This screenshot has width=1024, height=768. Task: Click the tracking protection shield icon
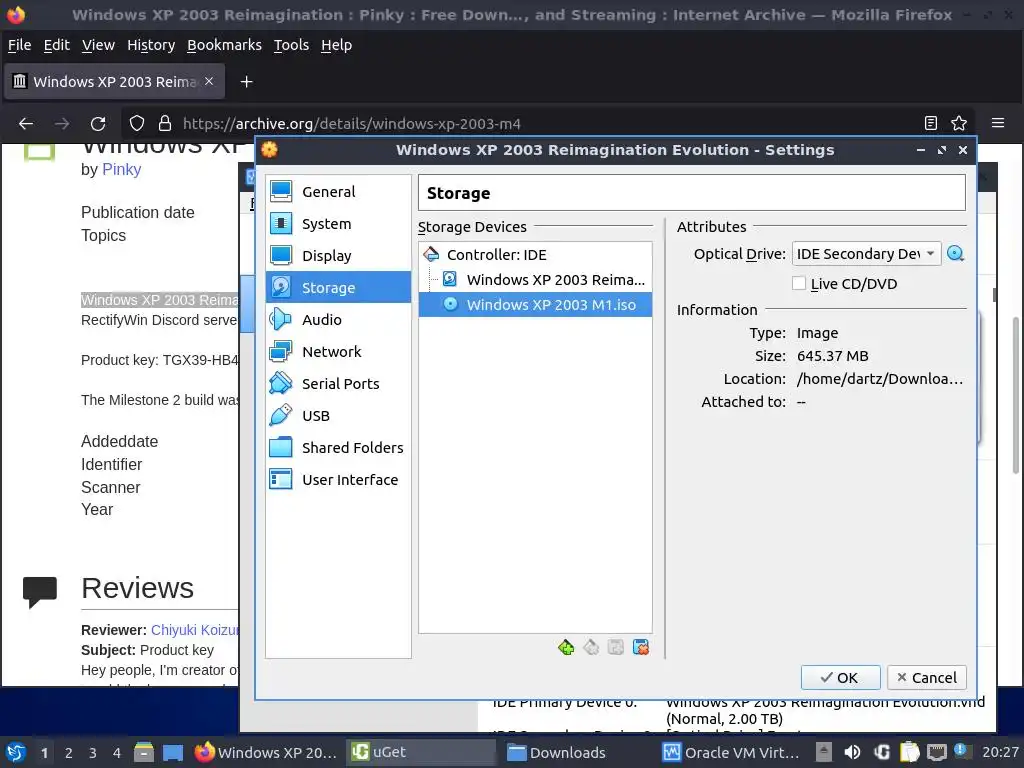[x=136, y=123]
